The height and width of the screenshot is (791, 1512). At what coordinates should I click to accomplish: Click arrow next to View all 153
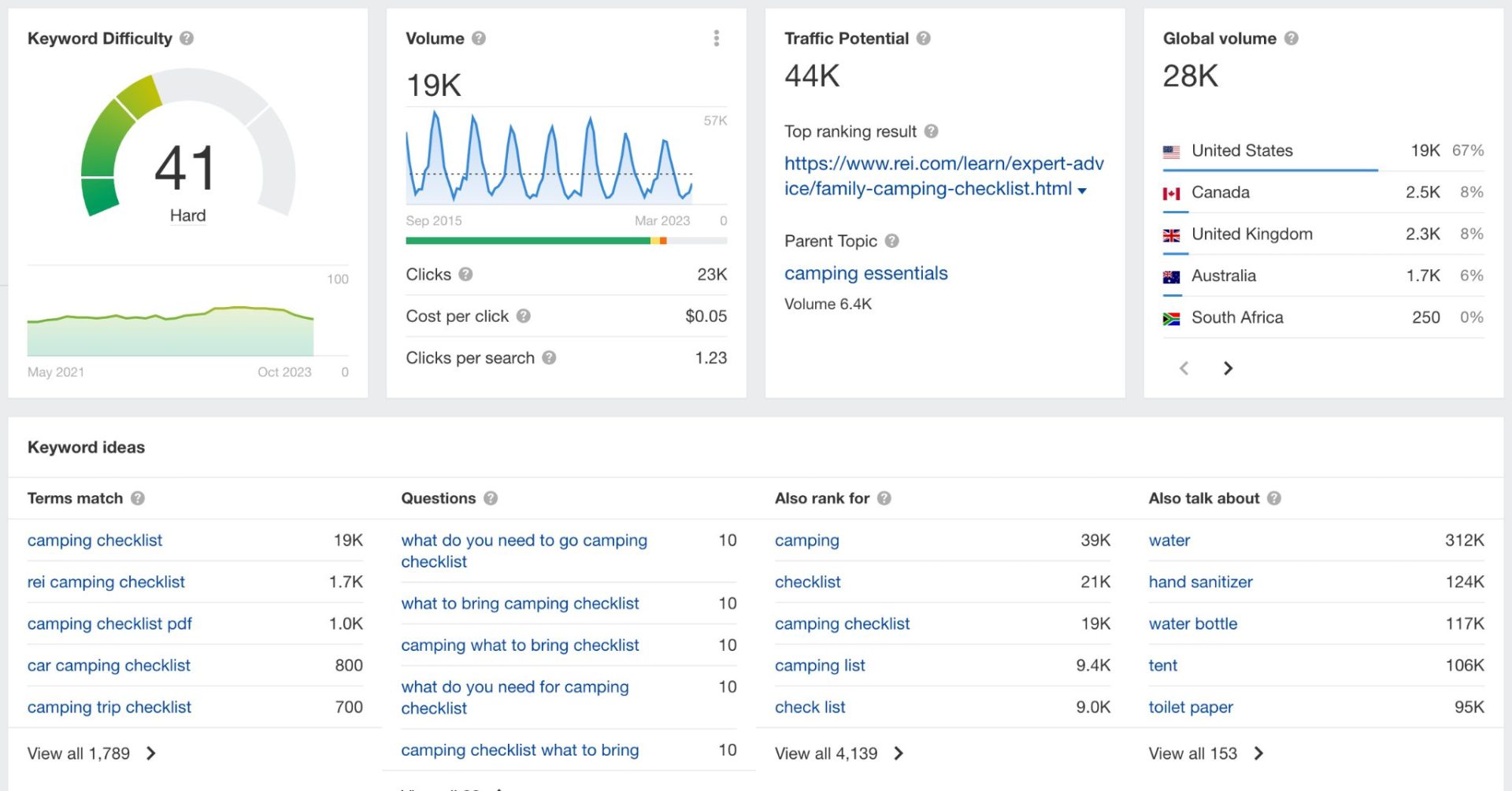click(1258, 753)
